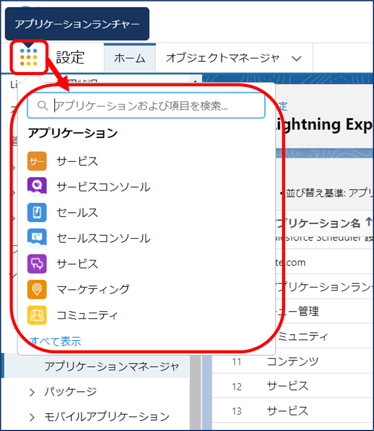The image size is (374, 431).
Task: Click the マーケティング orange pin icon
Action: pyautogui.click(x=37, y=289)
